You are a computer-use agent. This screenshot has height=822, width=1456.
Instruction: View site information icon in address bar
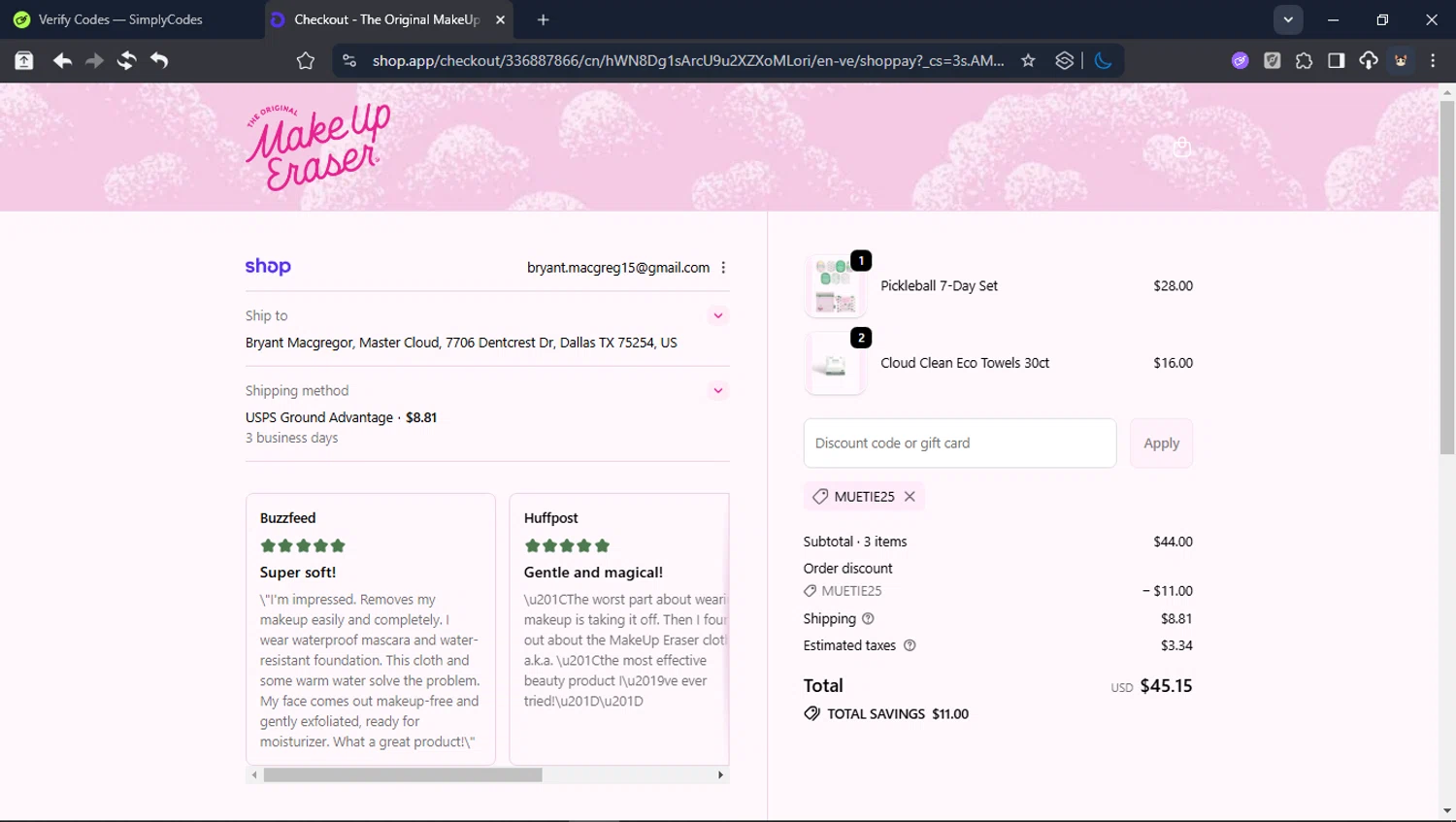pyautogui.click(x=349, y=60)
